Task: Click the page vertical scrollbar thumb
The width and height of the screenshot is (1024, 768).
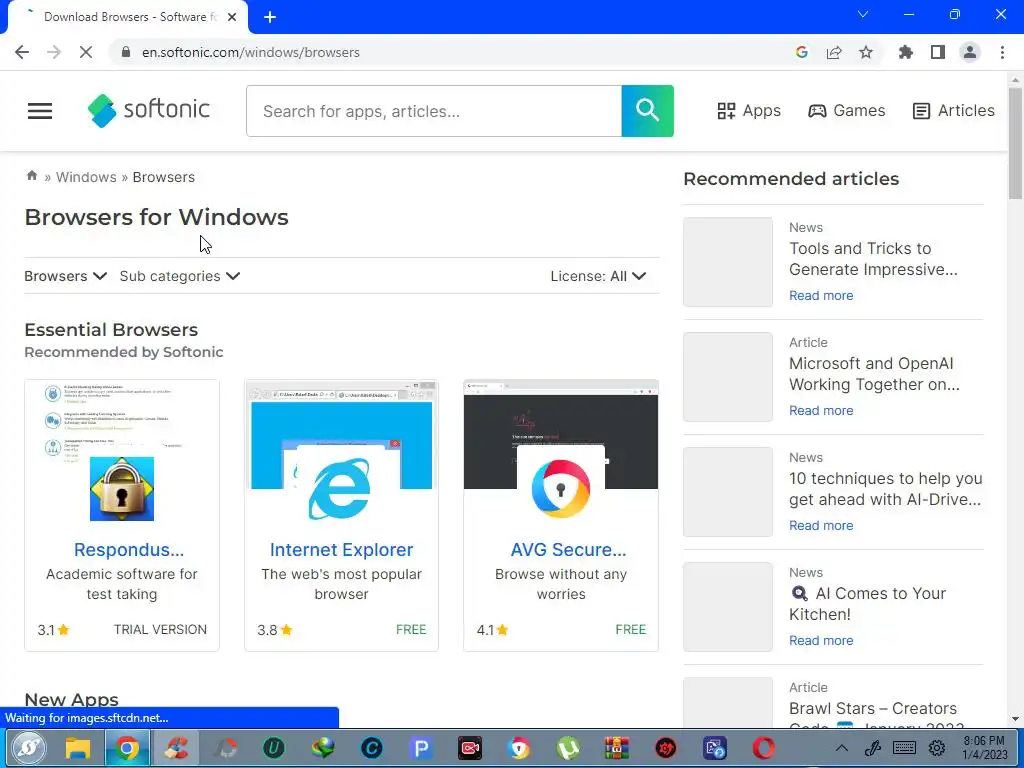Action: click(x=1015, y=142)
